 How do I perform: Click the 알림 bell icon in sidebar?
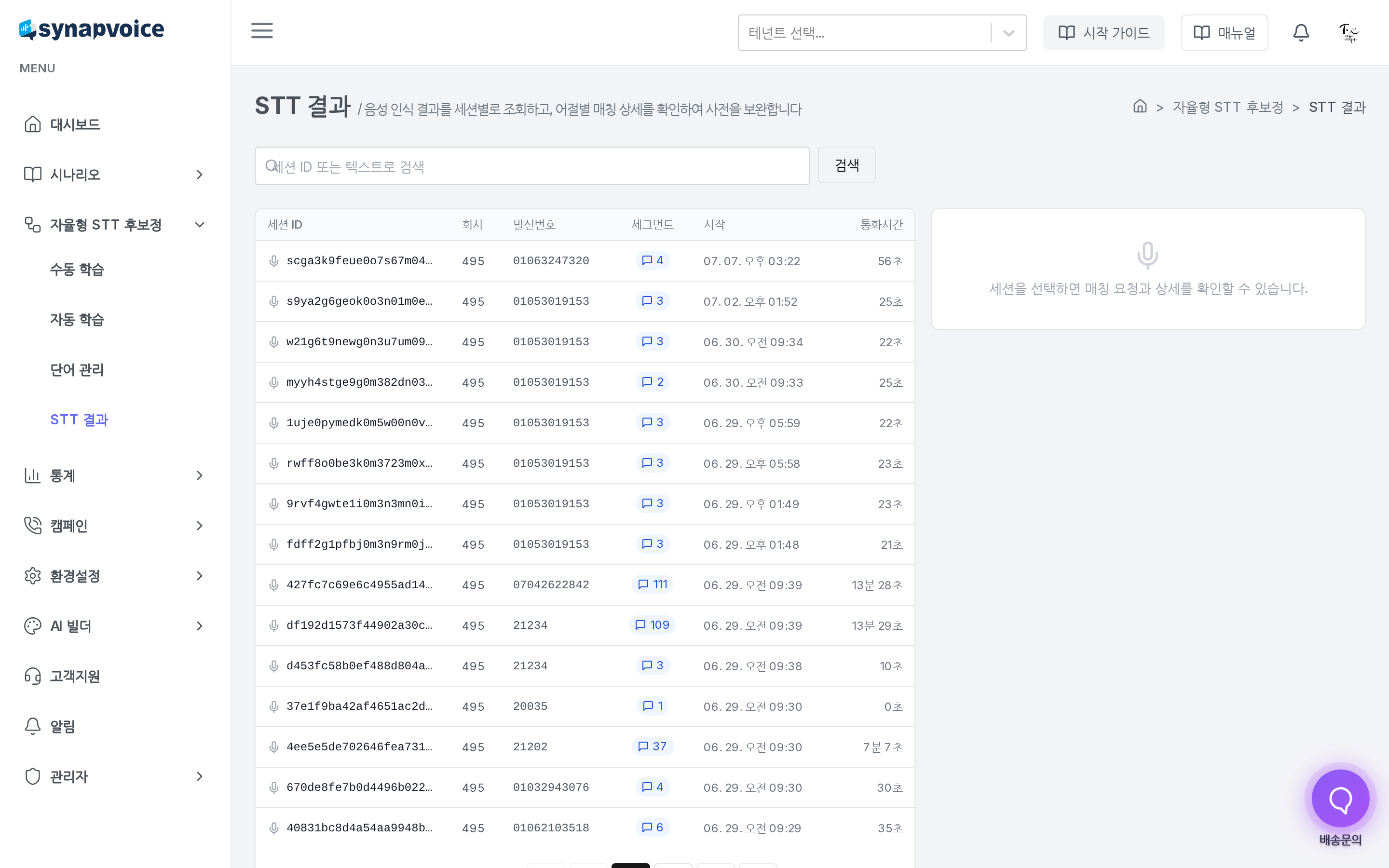click(33, 726)
